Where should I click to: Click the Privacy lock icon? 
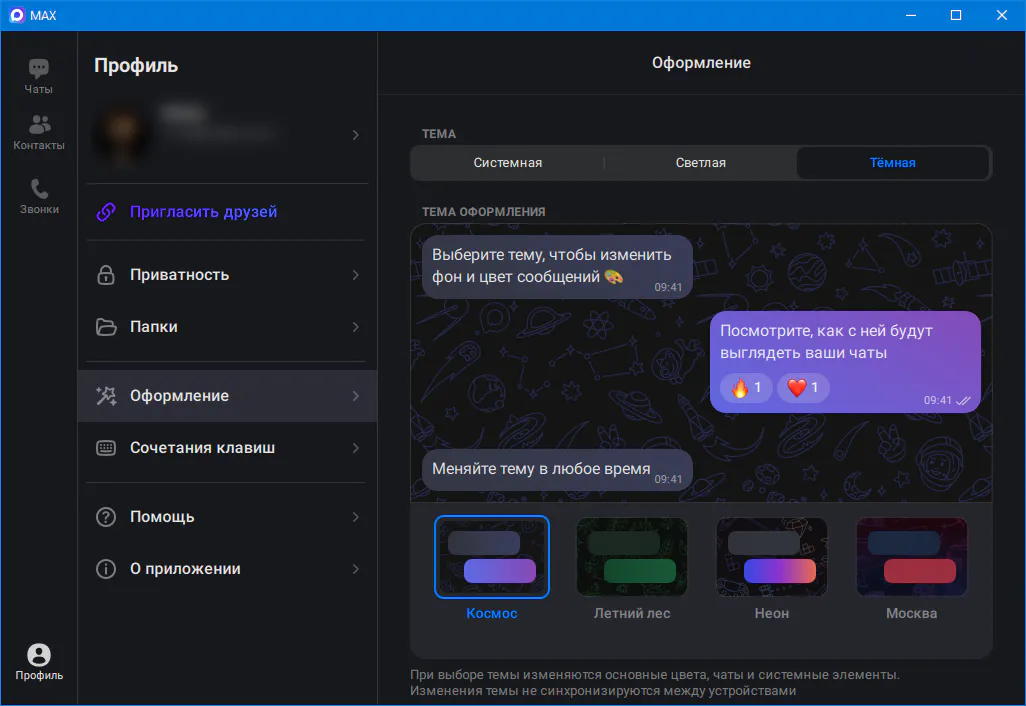pyautogui.click(x=106, y=275)
